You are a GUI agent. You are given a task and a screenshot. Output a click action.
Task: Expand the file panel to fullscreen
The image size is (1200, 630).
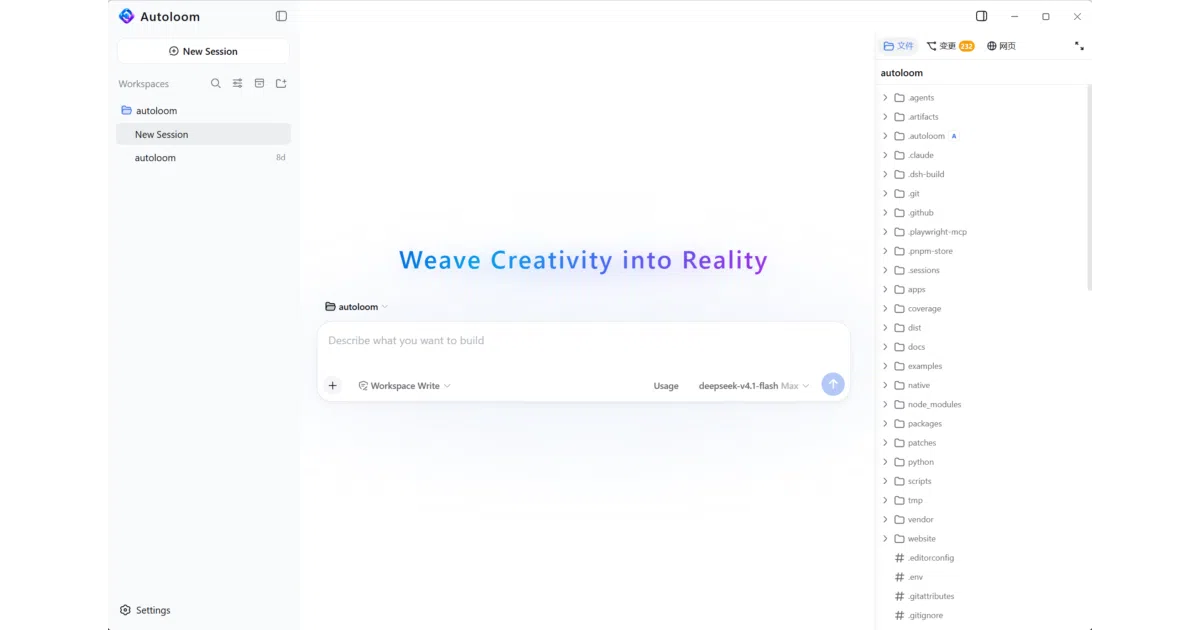(1079, 46)
